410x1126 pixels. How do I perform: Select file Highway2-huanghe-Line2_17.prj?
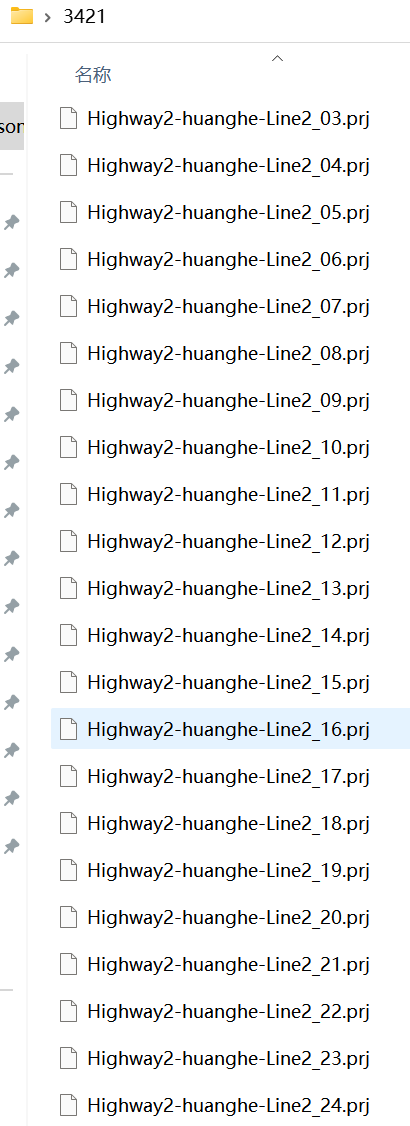[230, 776]
